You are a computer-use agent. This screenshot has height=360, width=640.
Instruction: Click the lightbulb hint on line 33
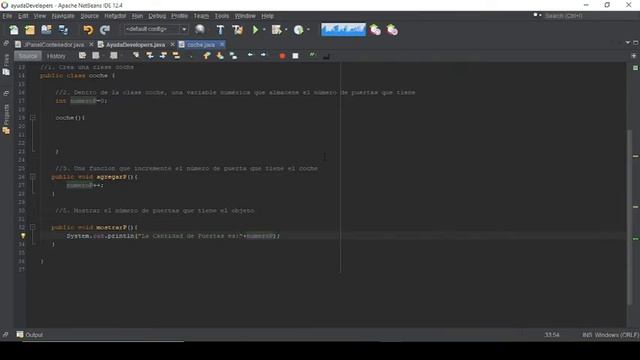[23, 236]
